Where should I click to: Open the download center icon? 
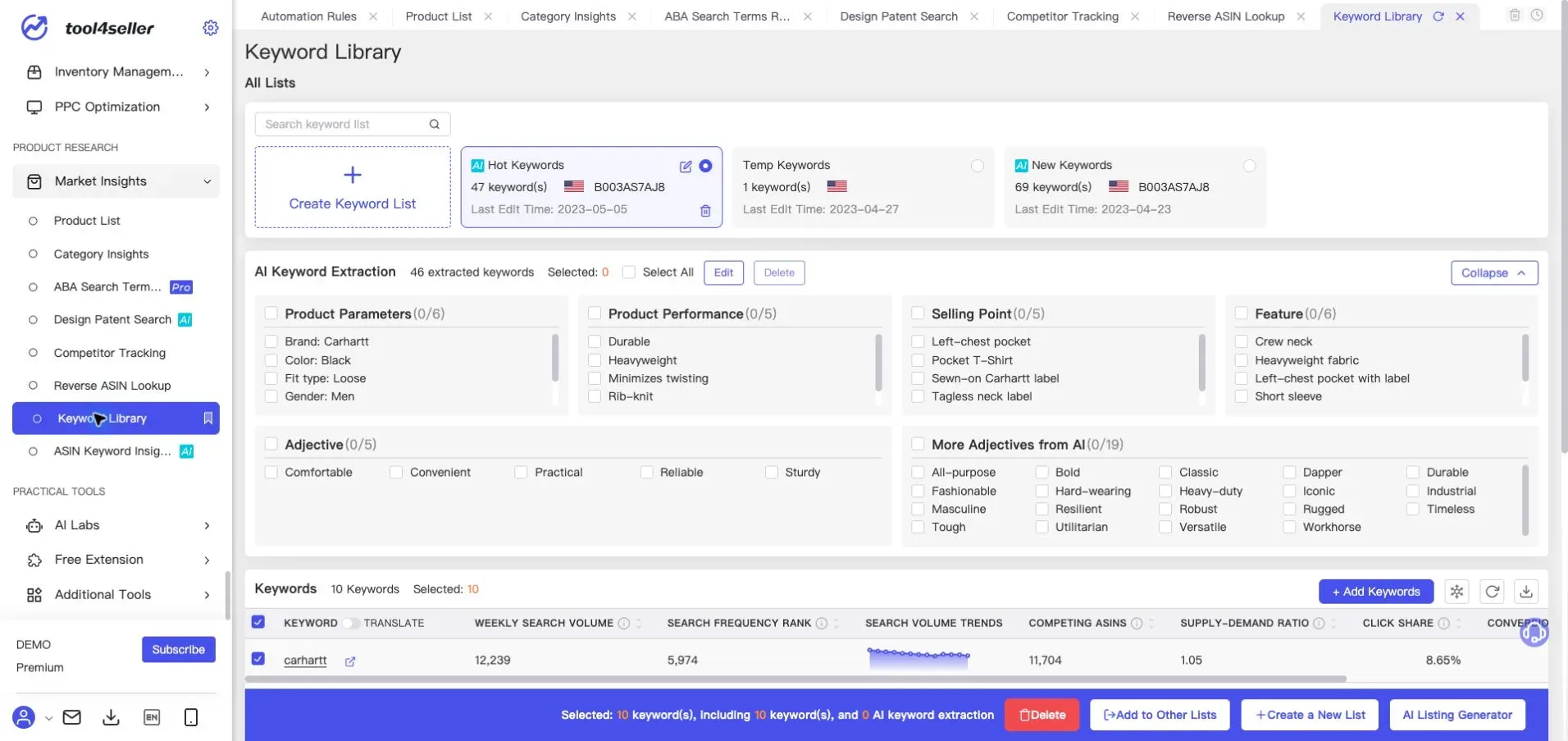click(x=111, y=717)
